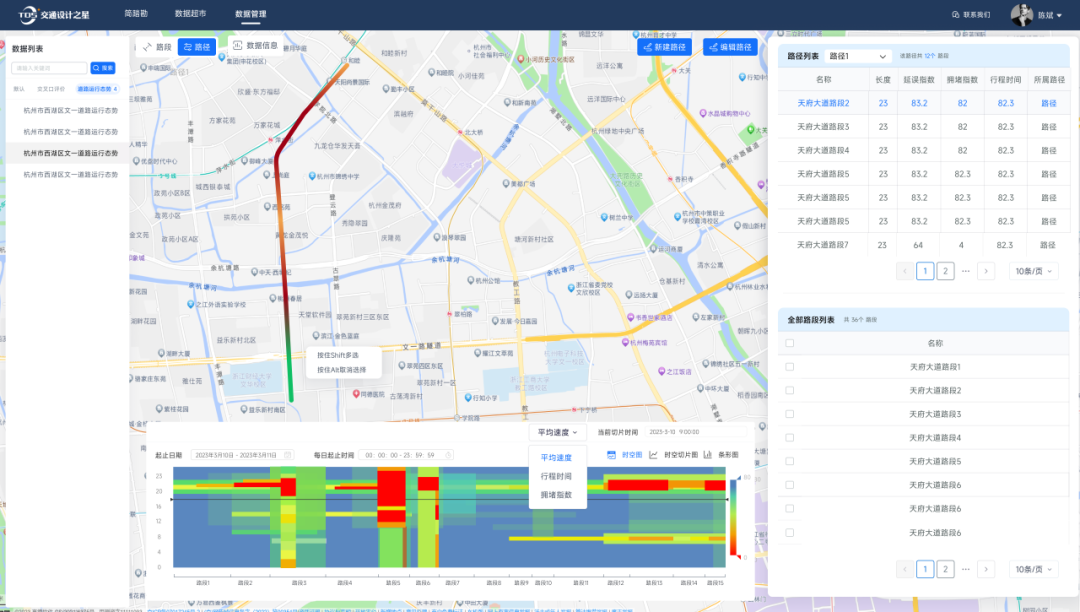
Task: Expand the 平均速度 metric dropdown
Action: 557,433
